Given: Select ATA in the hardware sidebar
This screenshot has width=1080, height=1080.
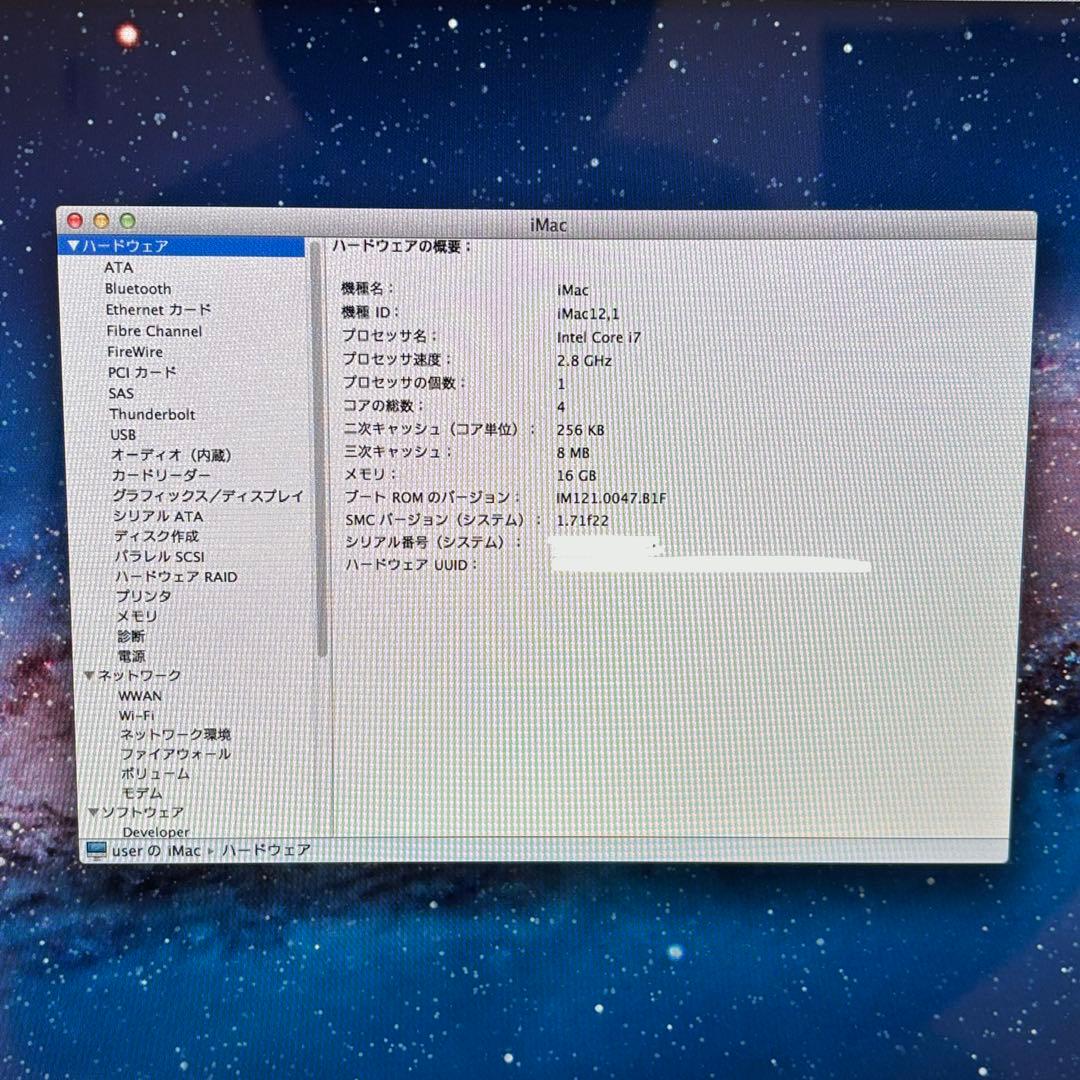Looking at the screenshot, I should [x=120, y=268].
